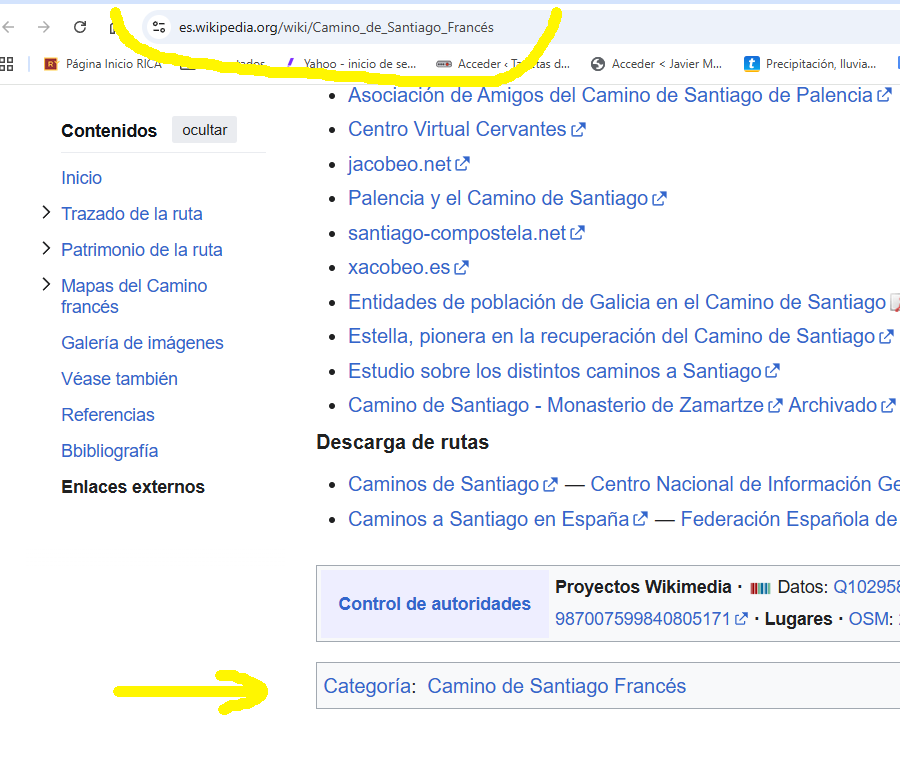This screenshot has height=760, width=900.
Task: Open the Yahoo bookmark
Action: [350, 64]
